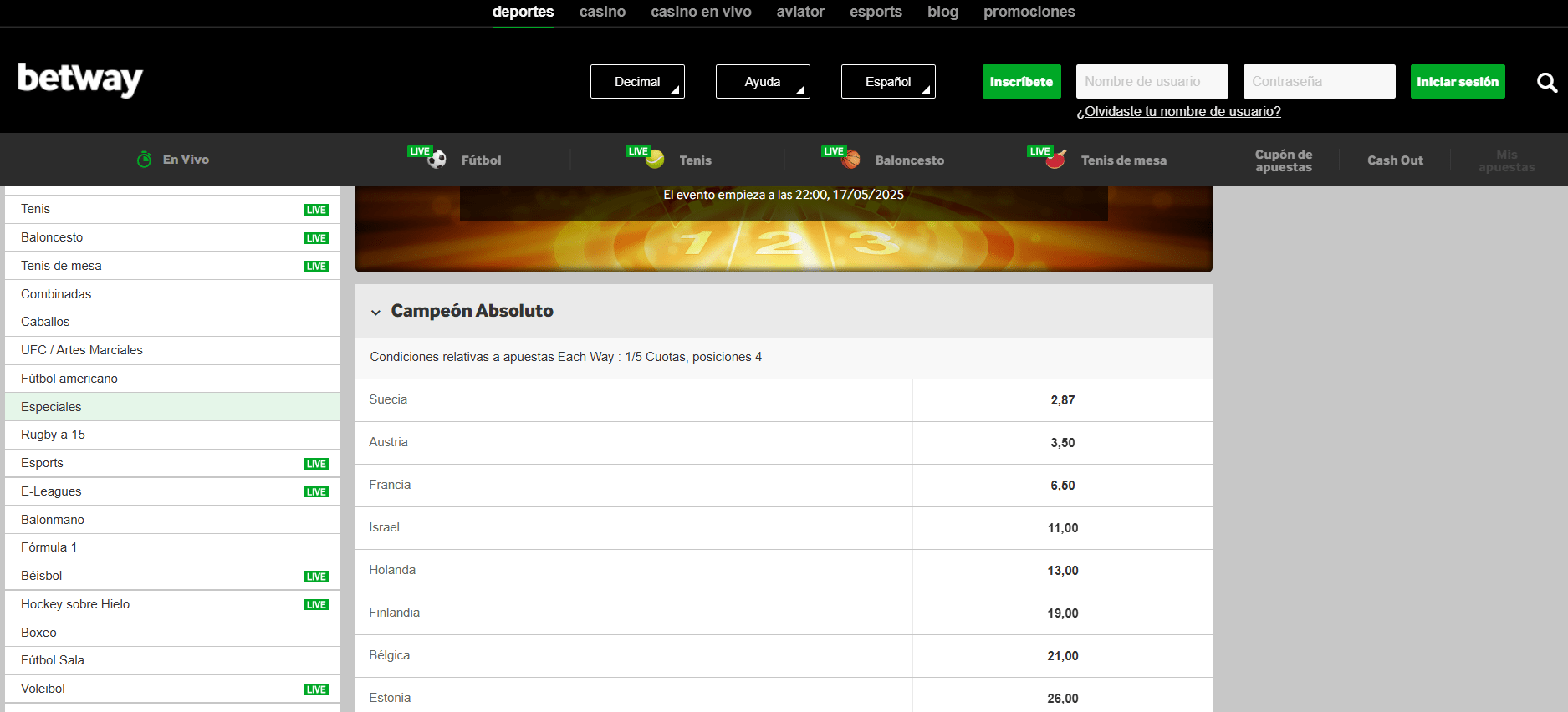Click the Iniciar sesión button
The height and width of the screenshot is (712, 1568).
point(1458,81)
